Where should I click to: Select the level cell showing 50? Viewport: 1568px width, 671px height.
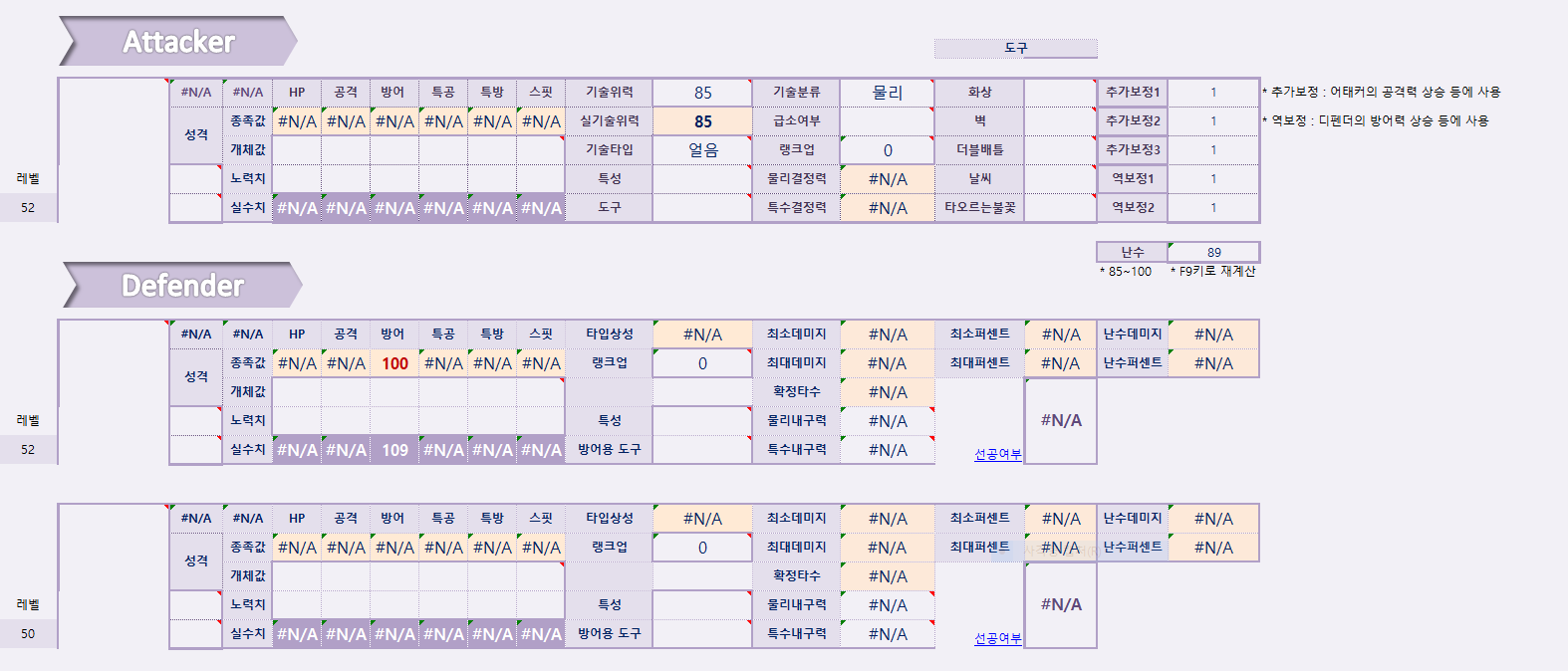tap(28, 634)
